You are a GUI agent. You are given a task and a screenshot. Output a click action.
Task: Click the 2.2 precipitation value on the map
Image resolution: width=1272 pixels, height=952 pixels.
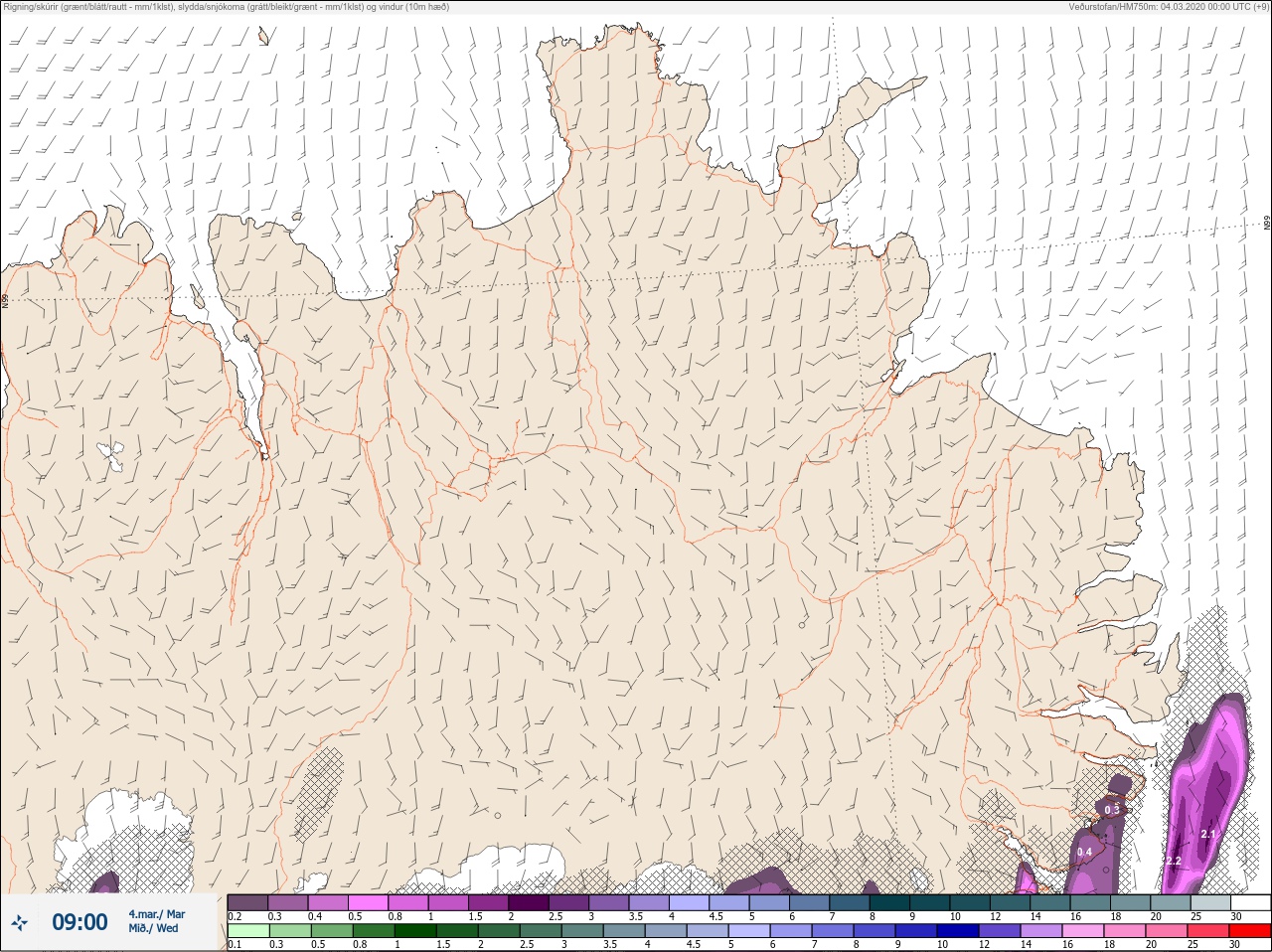pyautogui.click(x=1174, y=861)
